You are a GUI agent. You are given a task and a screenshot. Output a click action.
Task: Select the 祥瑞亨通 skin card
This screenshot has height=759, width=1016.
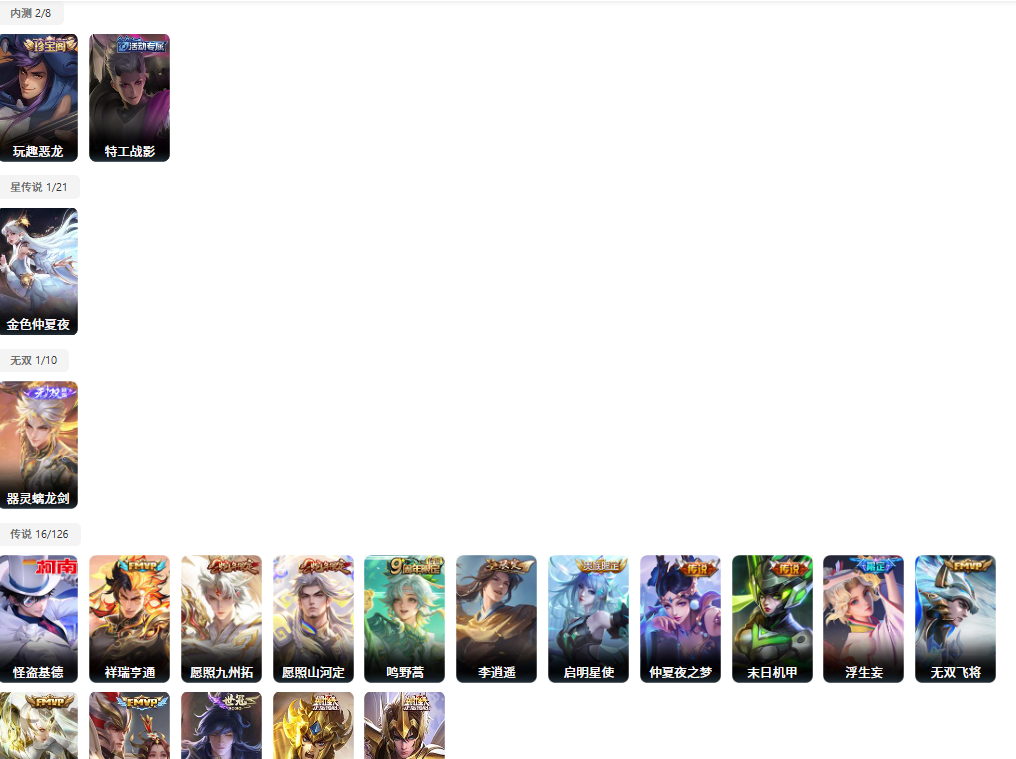pos(130,619)
